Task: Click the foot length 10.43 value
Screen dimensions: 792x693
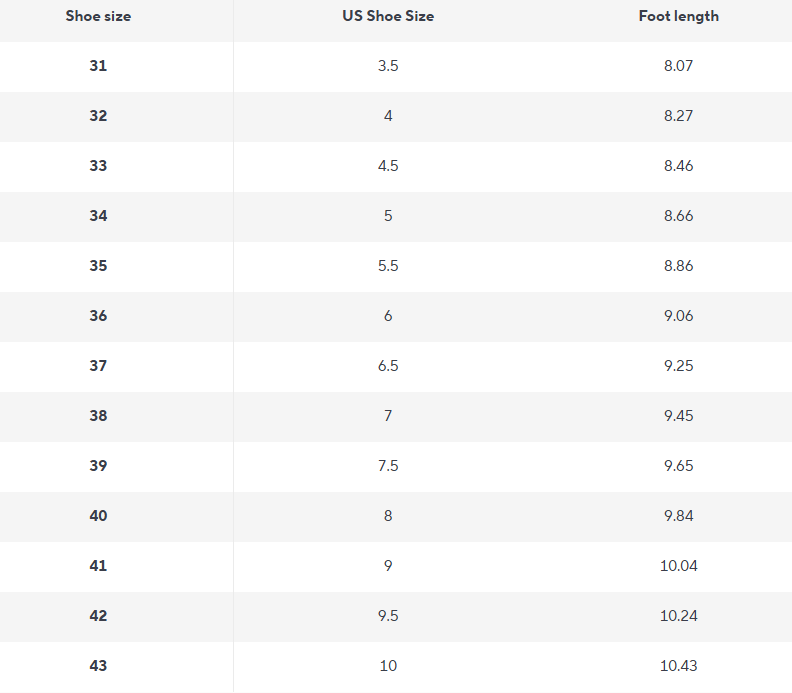Action: 678,666
